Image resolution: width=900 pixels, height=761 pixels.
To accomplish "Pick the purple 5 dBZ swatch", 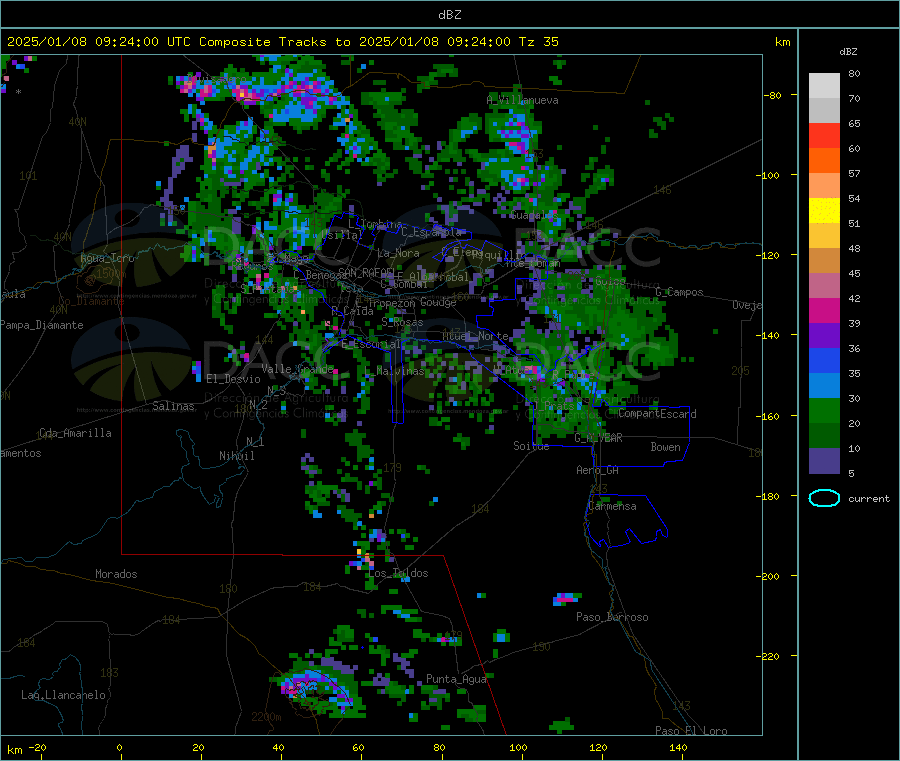I will (x=824, y=461).
